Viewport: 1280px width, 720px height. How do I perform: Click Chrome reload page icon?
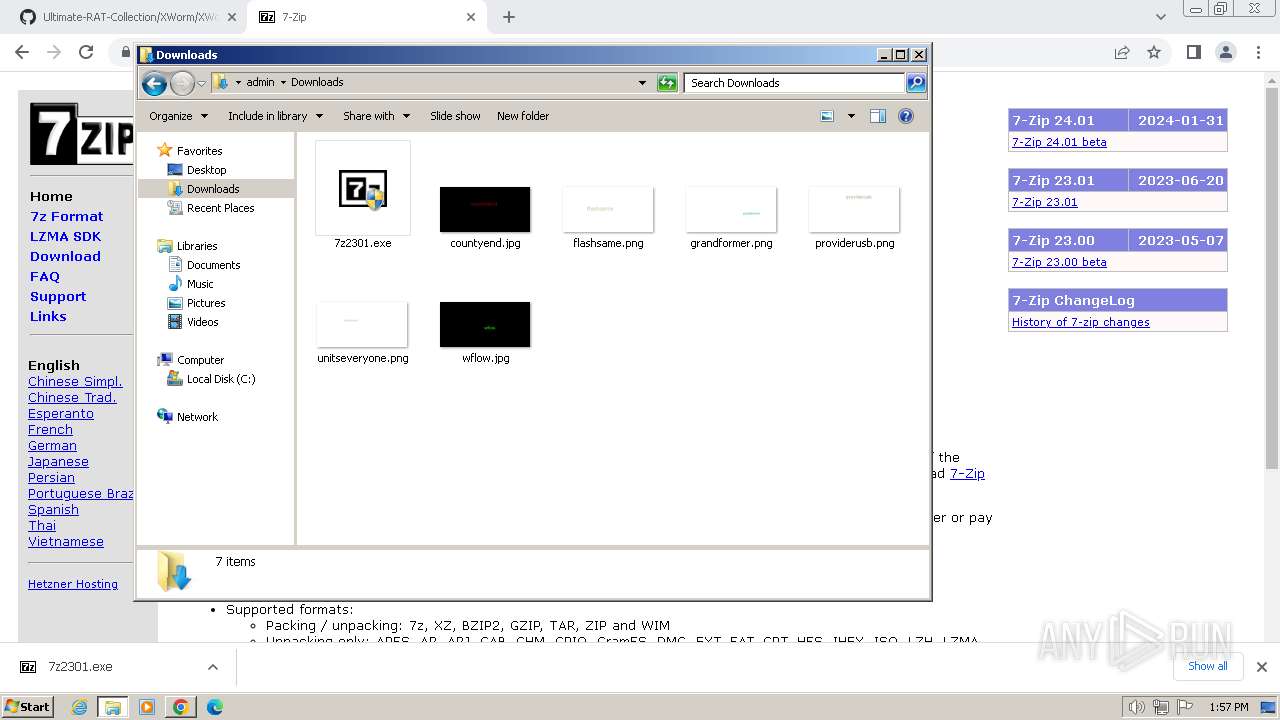(x=86, y=52)
